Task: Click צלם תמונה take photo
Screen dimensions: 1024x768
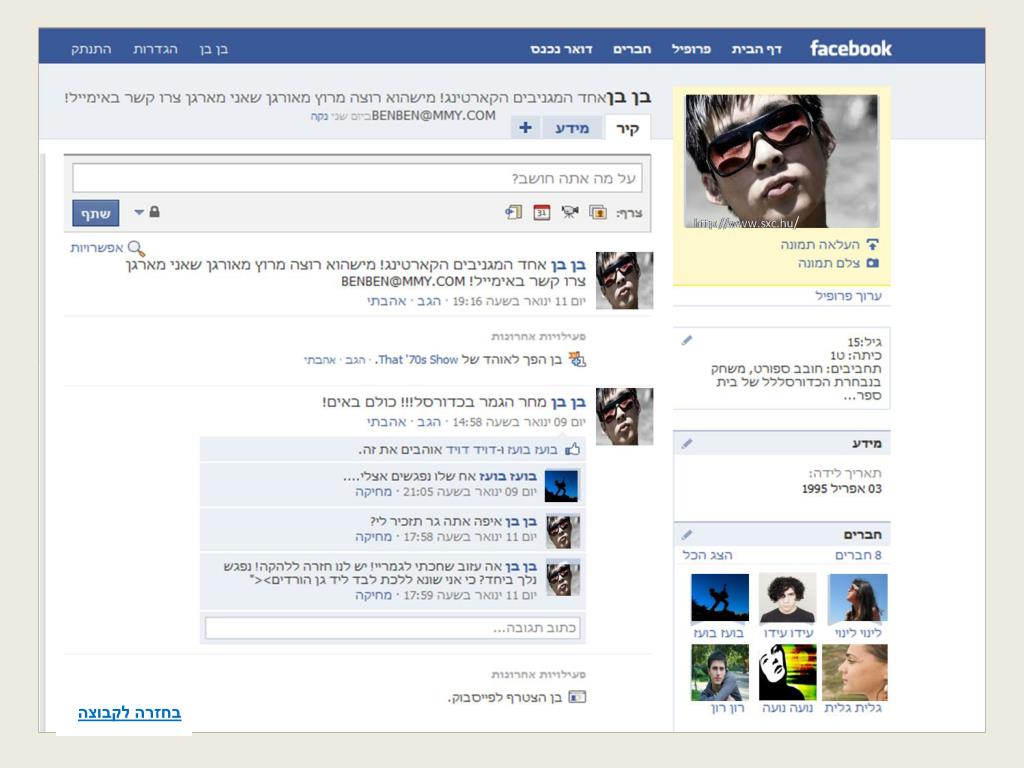Action: (x=829, y=263)
